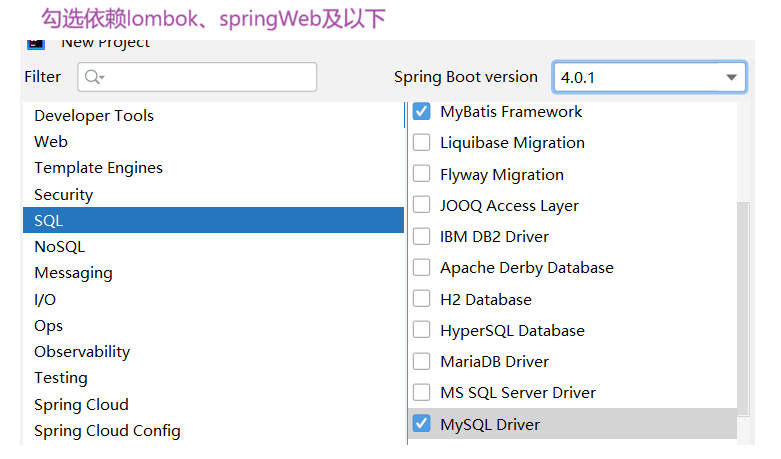Uncheck MyBatis Framework dependency
Screen dimensions: 781x459
point(421,112)
